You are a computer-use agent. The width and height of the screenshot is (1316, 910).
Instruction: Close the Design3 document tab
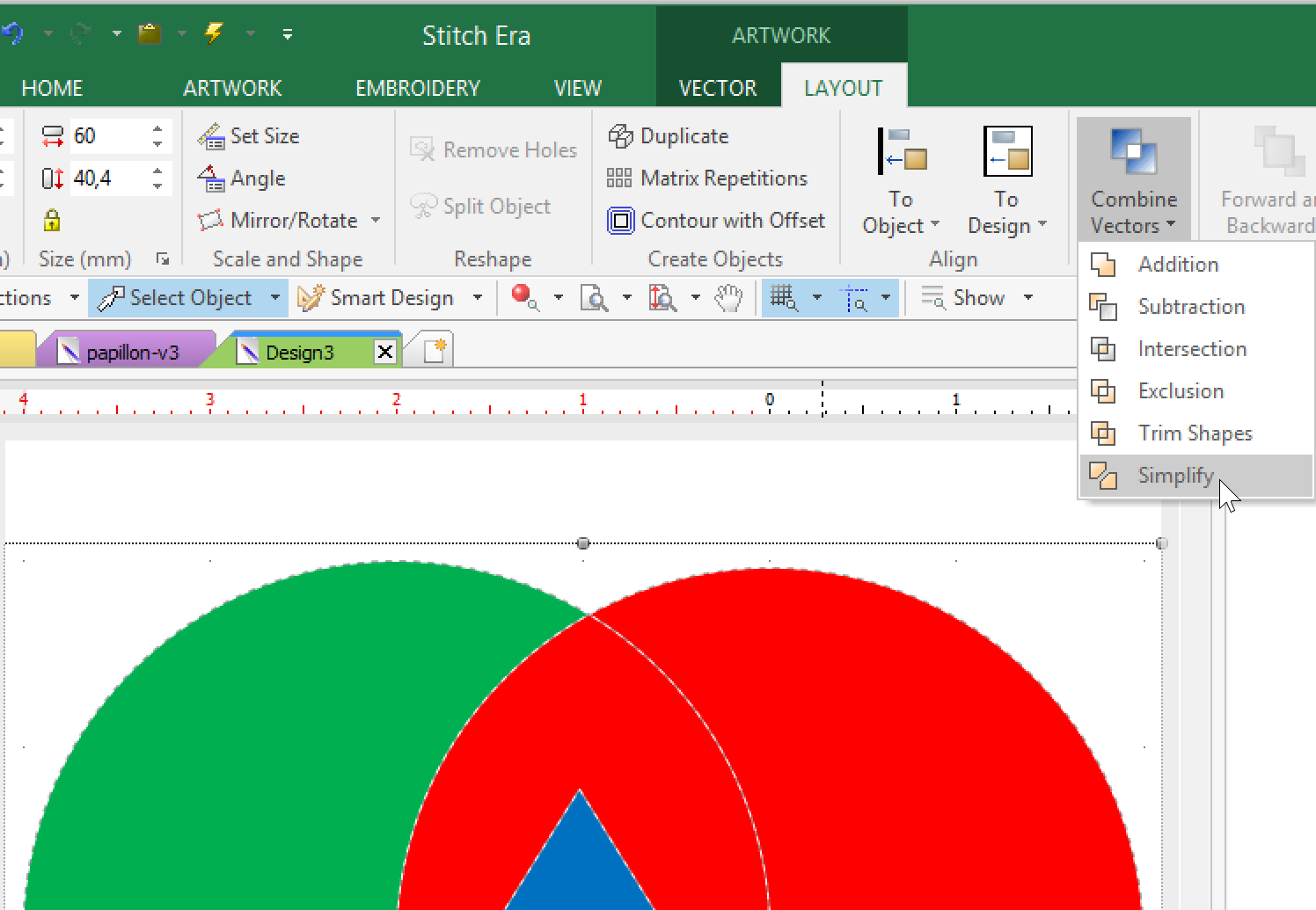384,353
